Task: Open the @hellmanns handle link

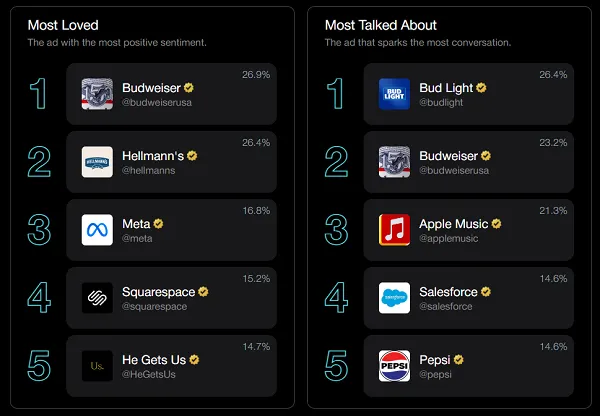Action: (146, 171)
